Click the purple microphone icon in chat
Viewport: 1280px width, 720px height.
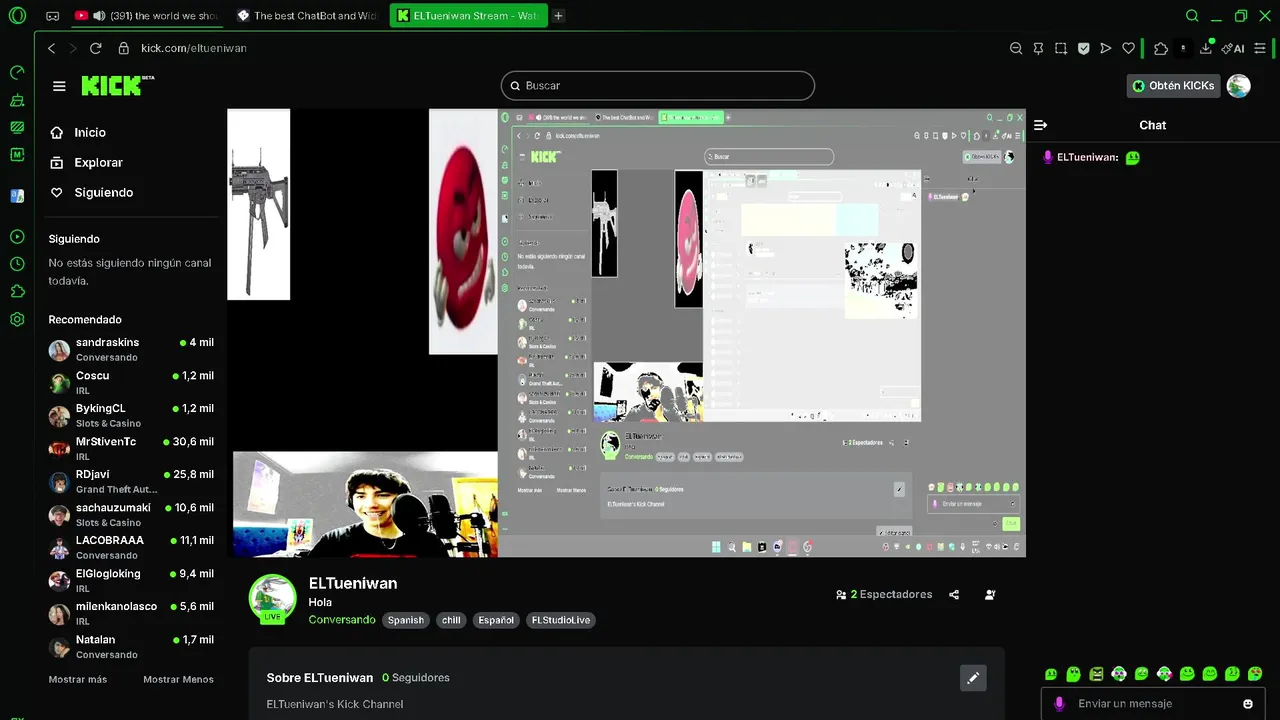coord(1060,704)
